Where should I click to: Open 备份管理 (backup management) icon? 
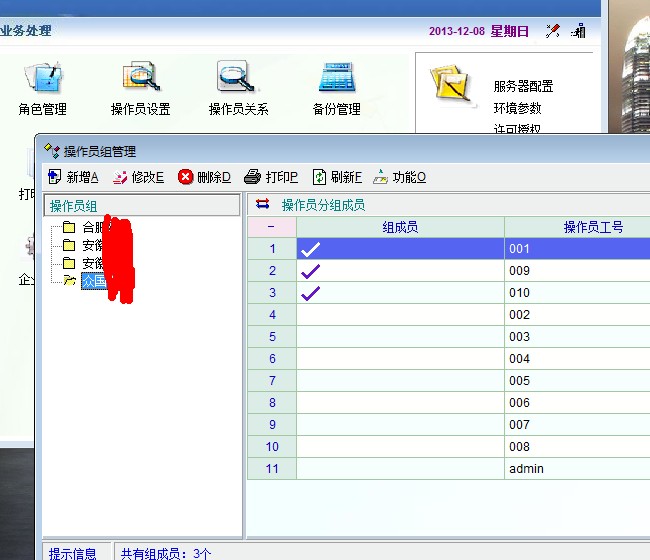point(336,86)
